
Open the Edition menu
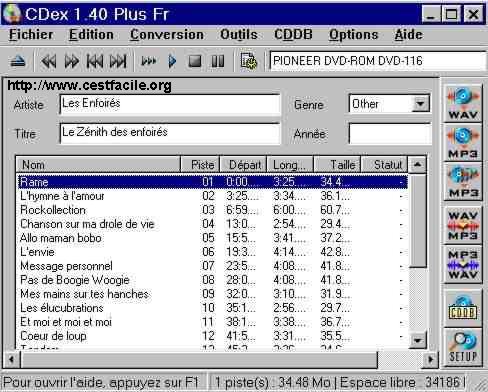[91, 35]
